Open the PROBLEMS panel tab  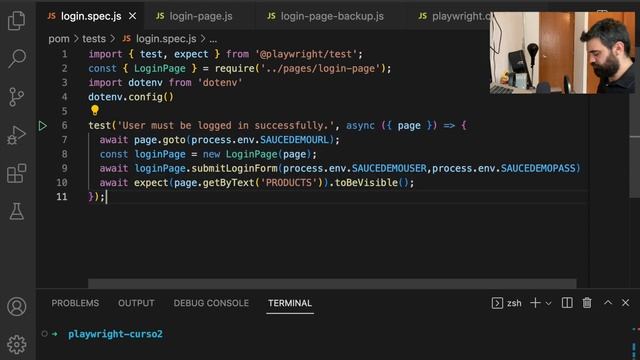click(x=75, y=303)
